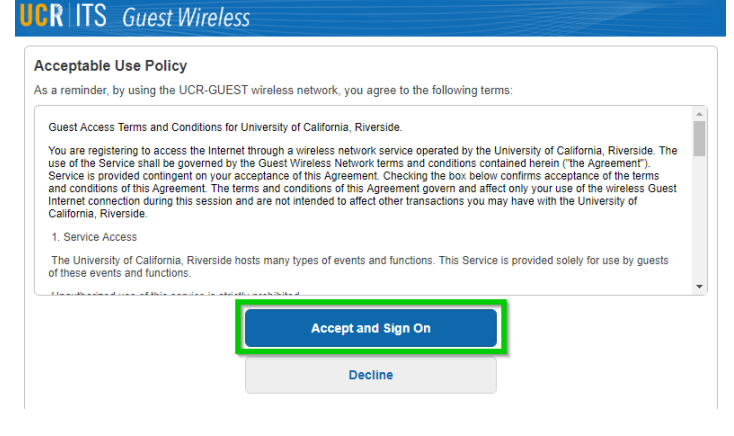Click the empty blue area of the header bar
Image resolution: width=734 pixels, height=436 pixels.
click(x=500, y=18)
